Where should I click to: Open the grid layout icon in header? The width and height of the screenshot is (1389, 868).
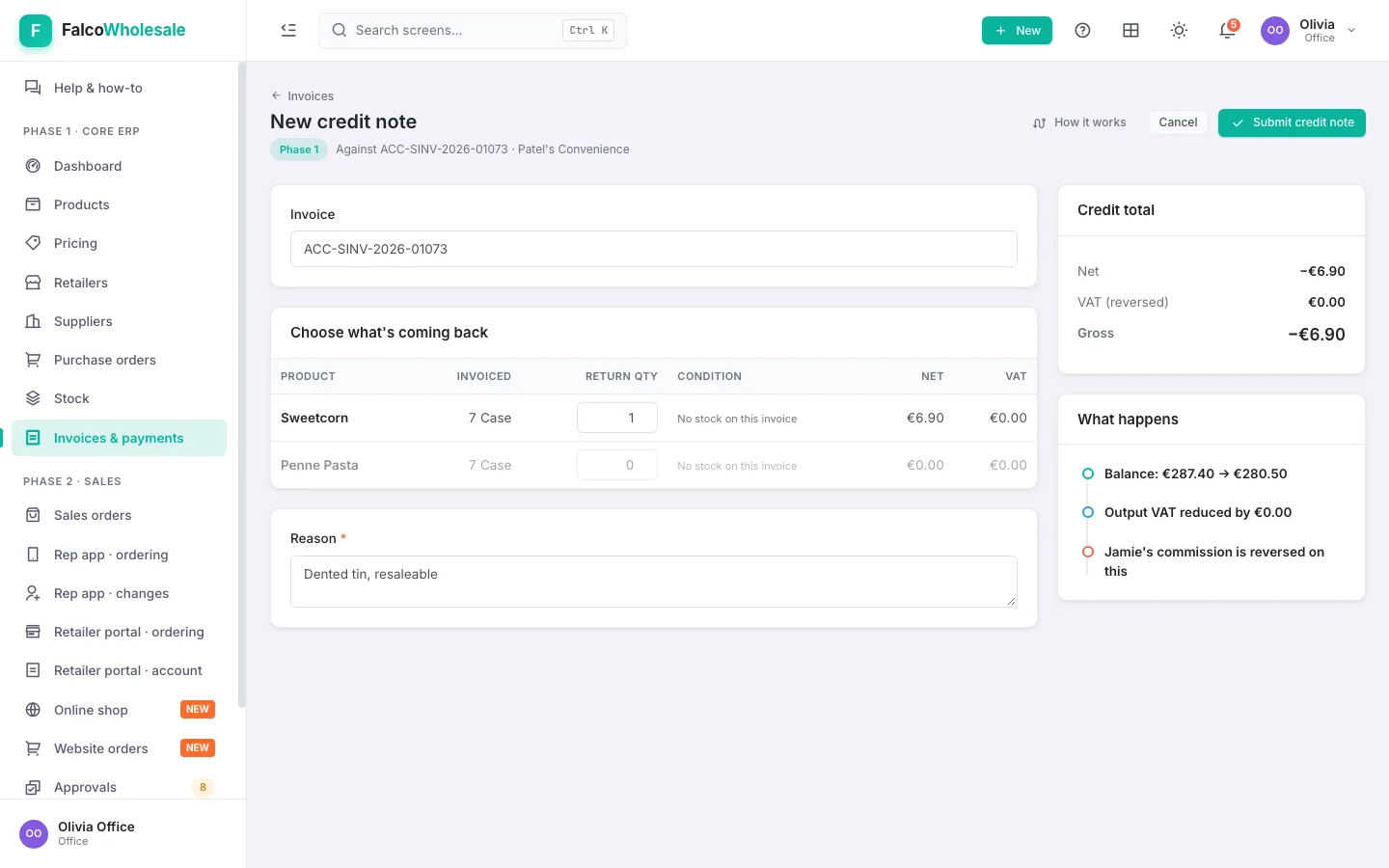pos(1130,30)
